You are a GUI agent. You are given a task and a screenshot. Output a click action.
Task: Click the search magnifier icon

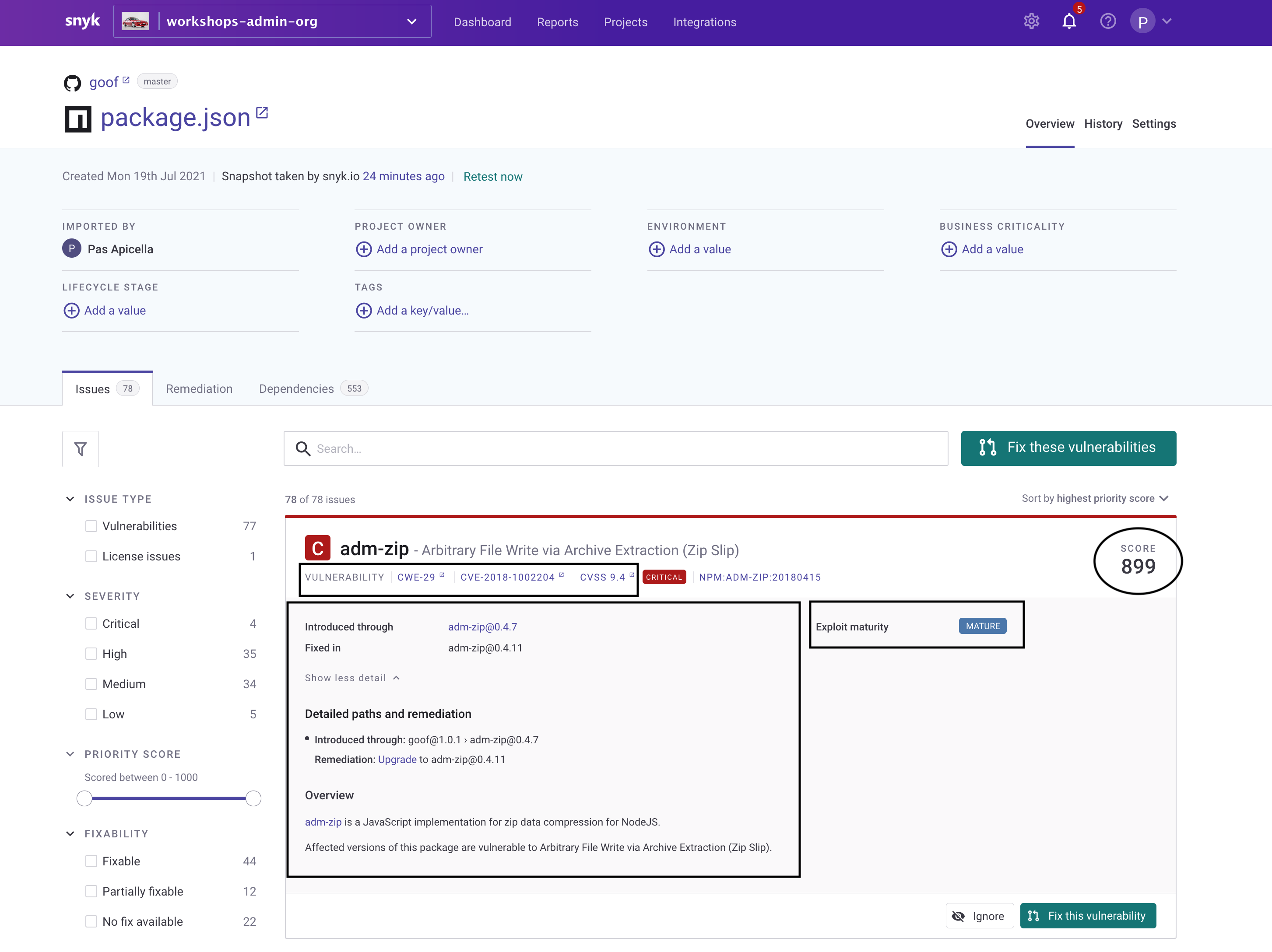coord(303,448)
